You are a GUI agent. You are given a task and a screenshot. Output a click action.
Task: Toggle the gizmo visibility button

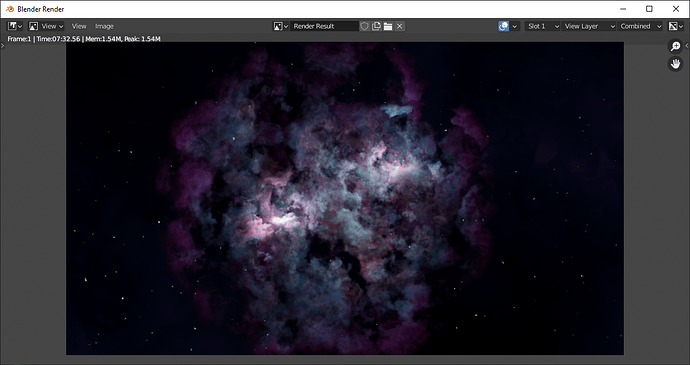[x=503, y=26]
